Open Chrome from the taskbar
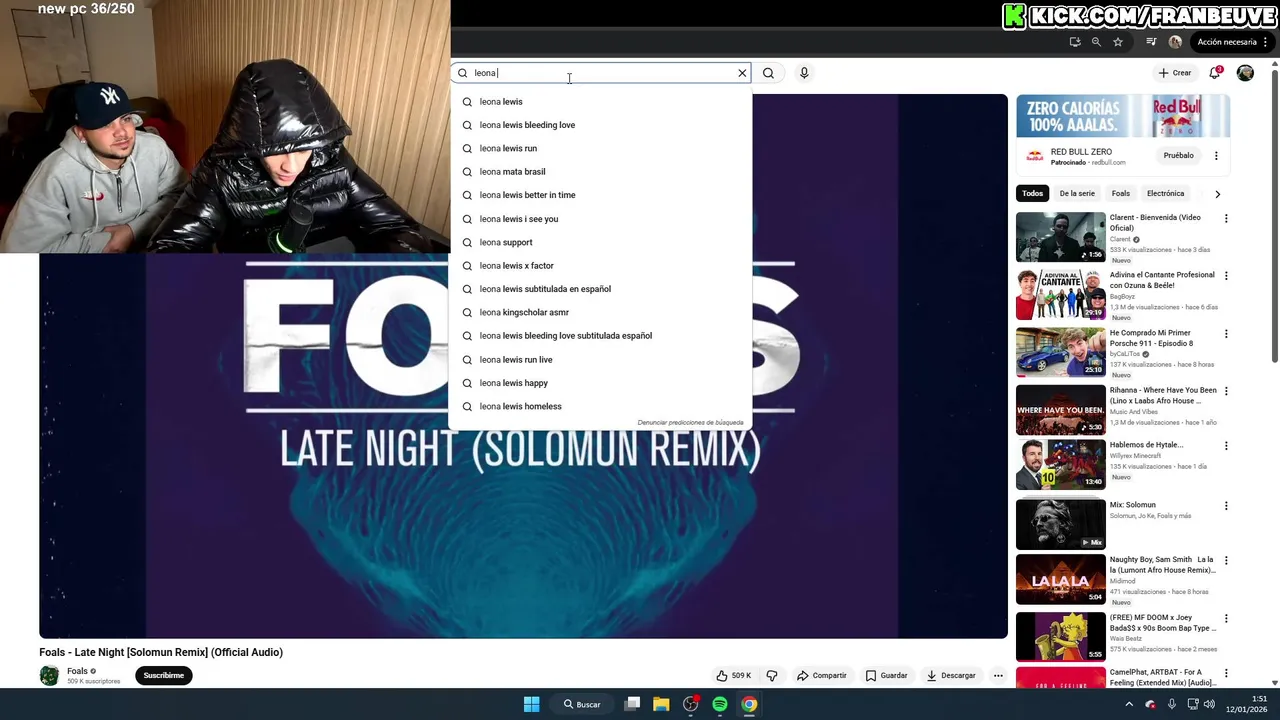Image resolution: width=1280 pixels, height=720 pixels. point(749,704)
